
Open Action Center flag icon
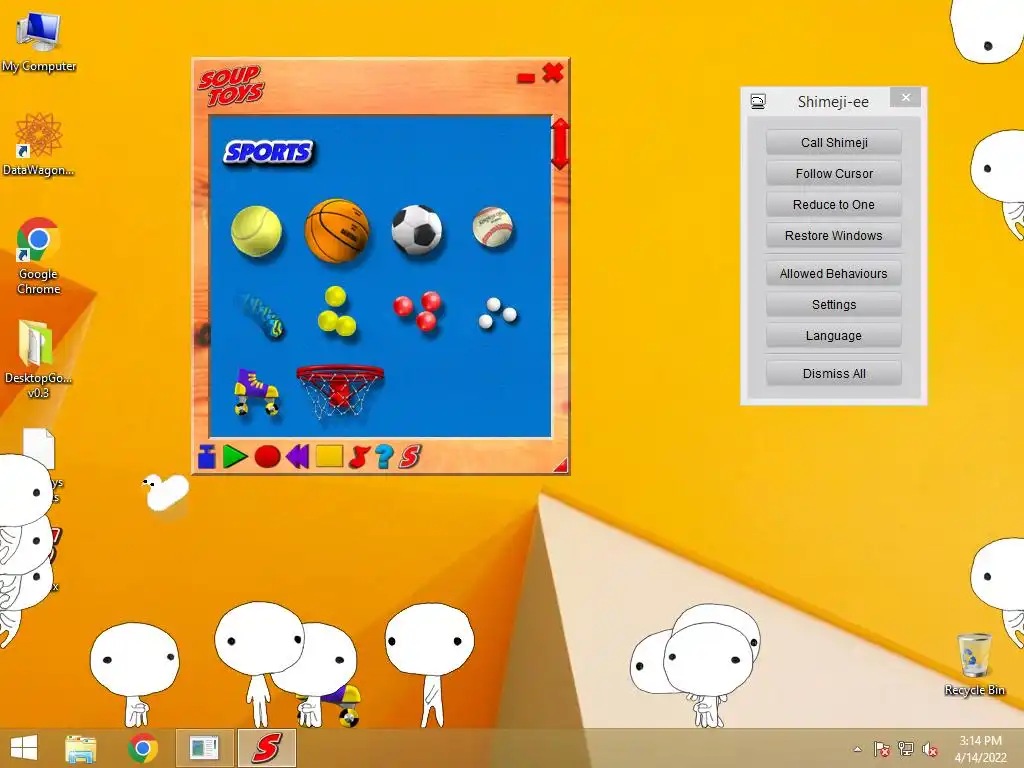[x=881, y=749]
